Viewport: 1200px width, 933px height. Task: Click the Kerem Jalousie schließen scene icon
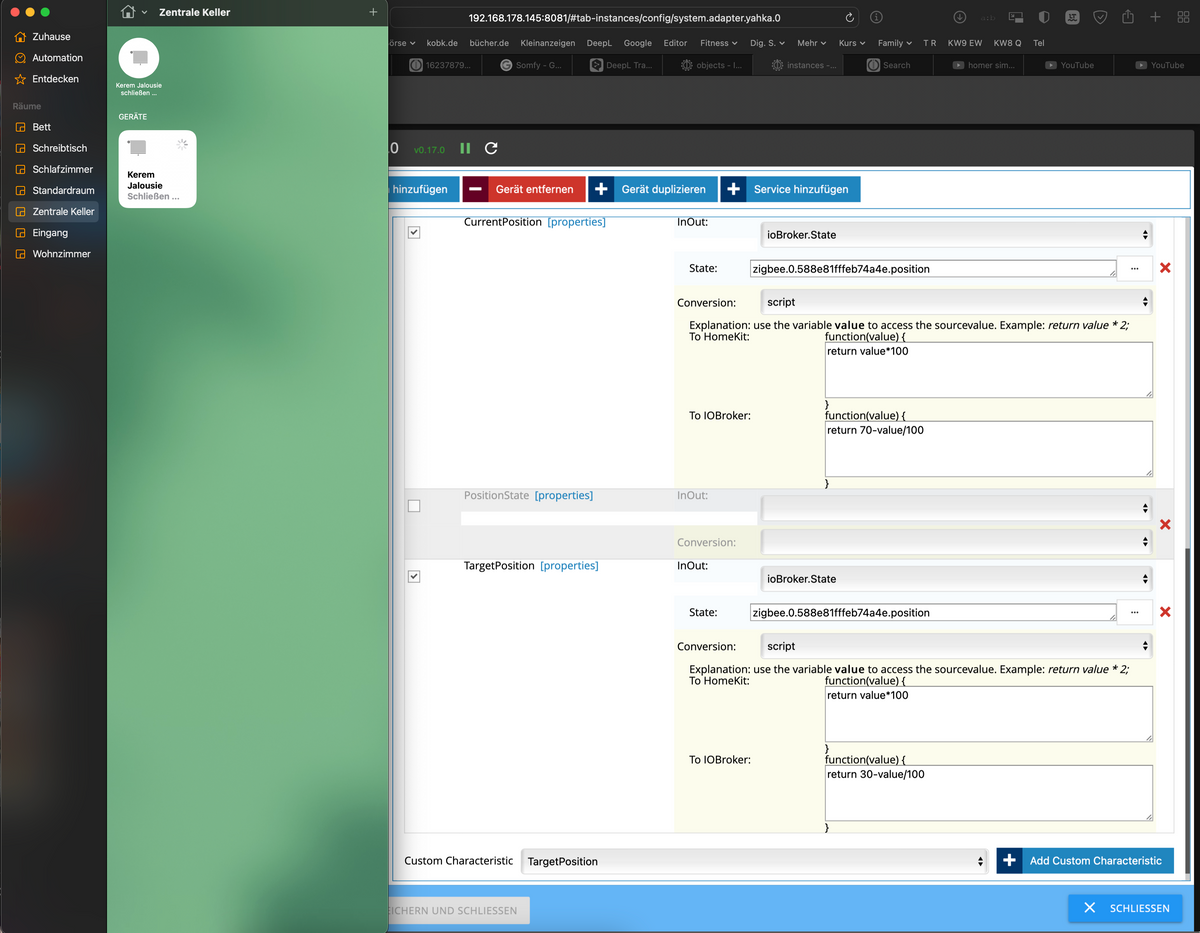pyautogui.click(x=139, y=58)
